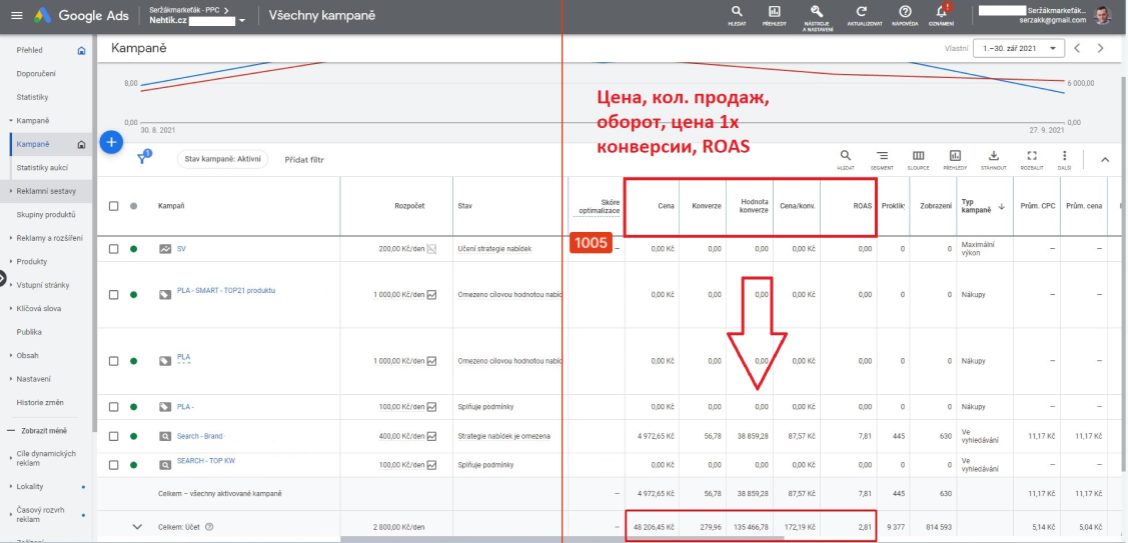
Task: Tick the Search - Brand campaign checkbox
Action: coord(114,436)
